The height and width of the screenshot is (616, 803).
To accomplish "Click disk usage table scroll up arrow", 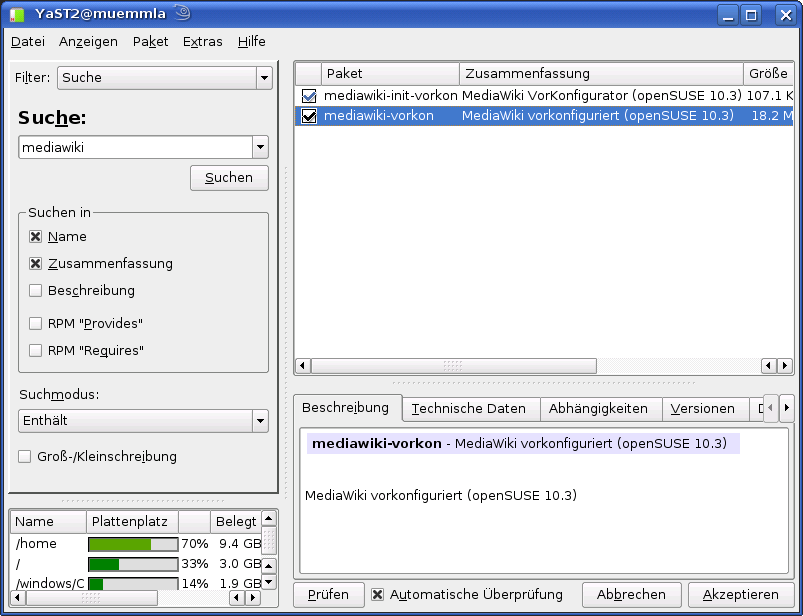I will (269, 518).
